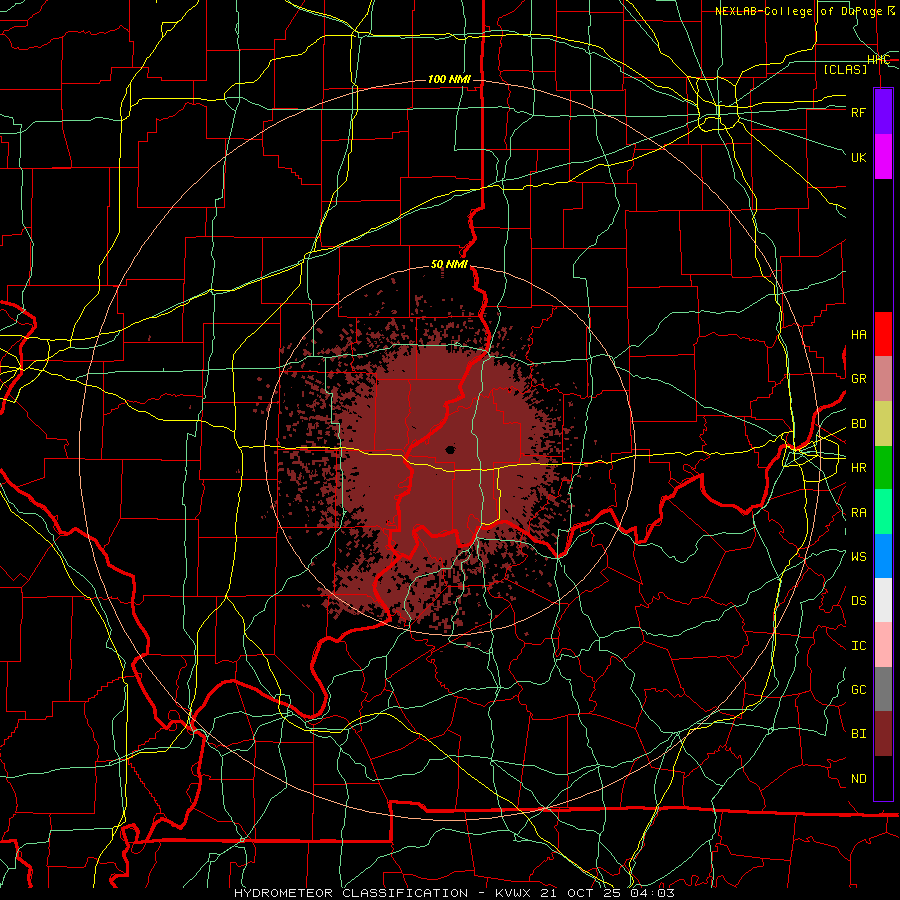Click the white DS legend swatch
Screen dimensions: 900x900
pyautogui.click(x=883, y=600)
